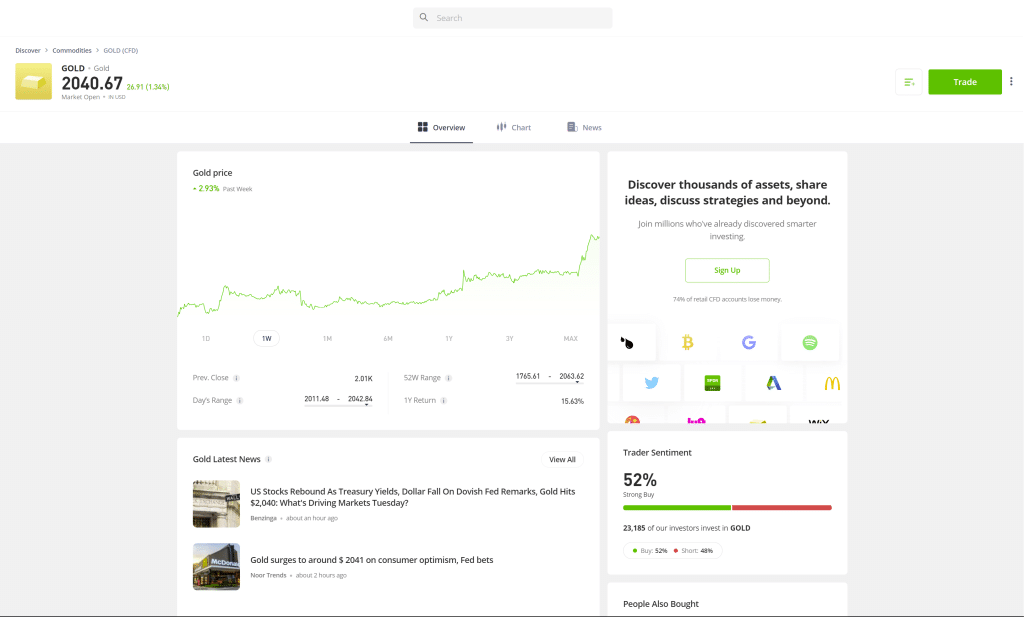1024x617 pixels.
Task: Open the Bitcoin asset tile
Action: click(687, 342)
